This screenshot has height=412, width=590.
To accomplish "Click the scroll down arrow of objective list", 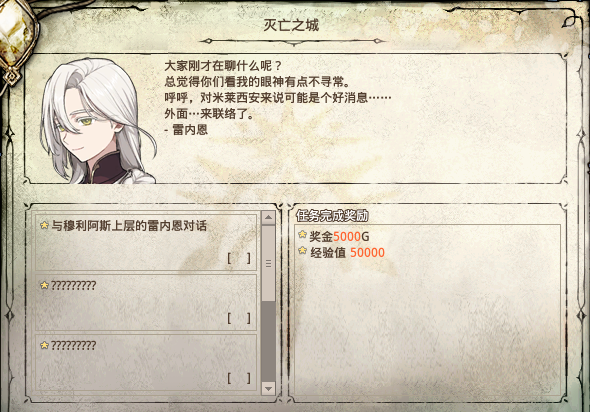I will [x=268, y=388].
